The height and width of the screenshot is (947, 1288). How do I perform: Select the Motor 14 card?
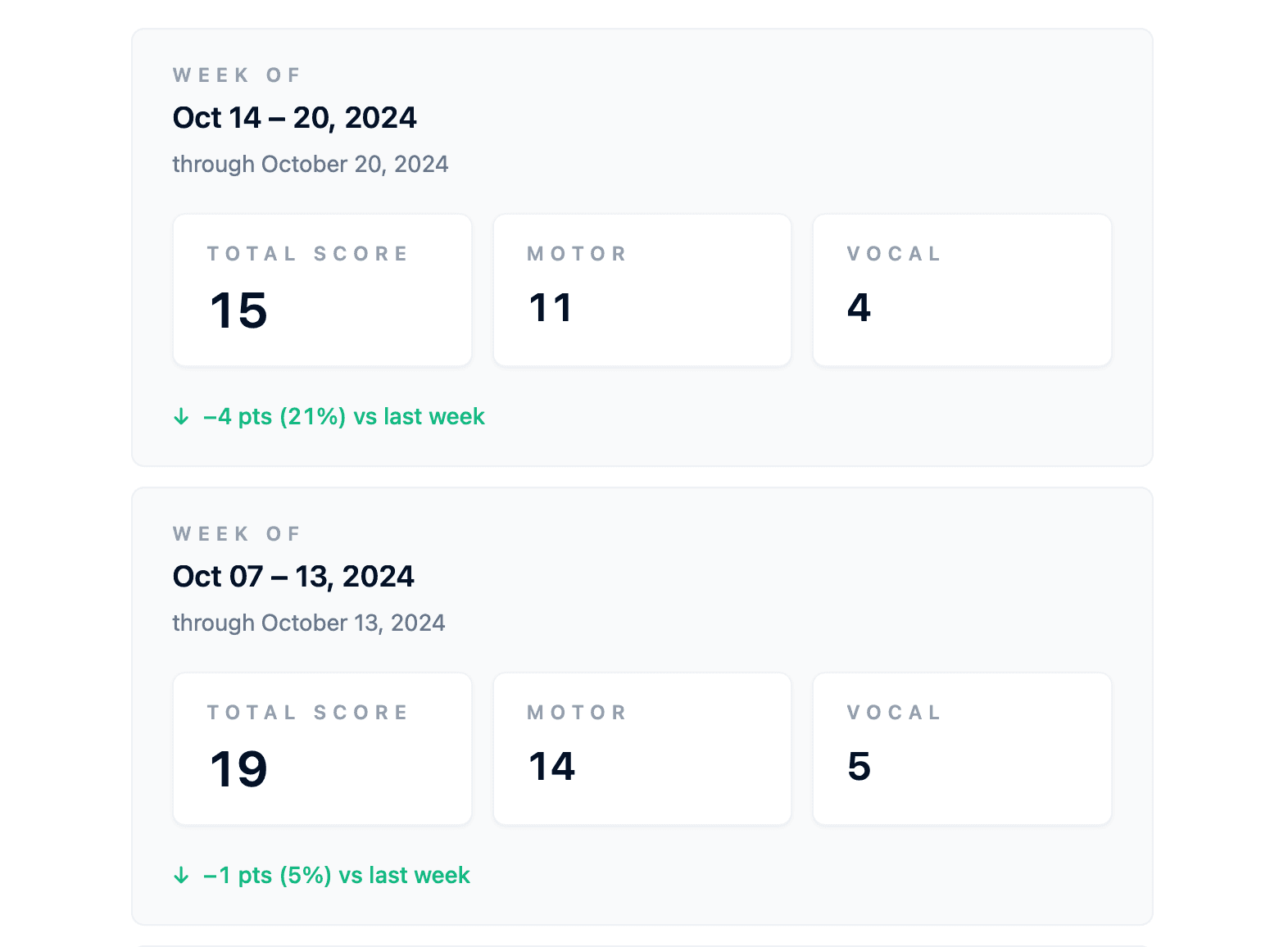[642, 749]
